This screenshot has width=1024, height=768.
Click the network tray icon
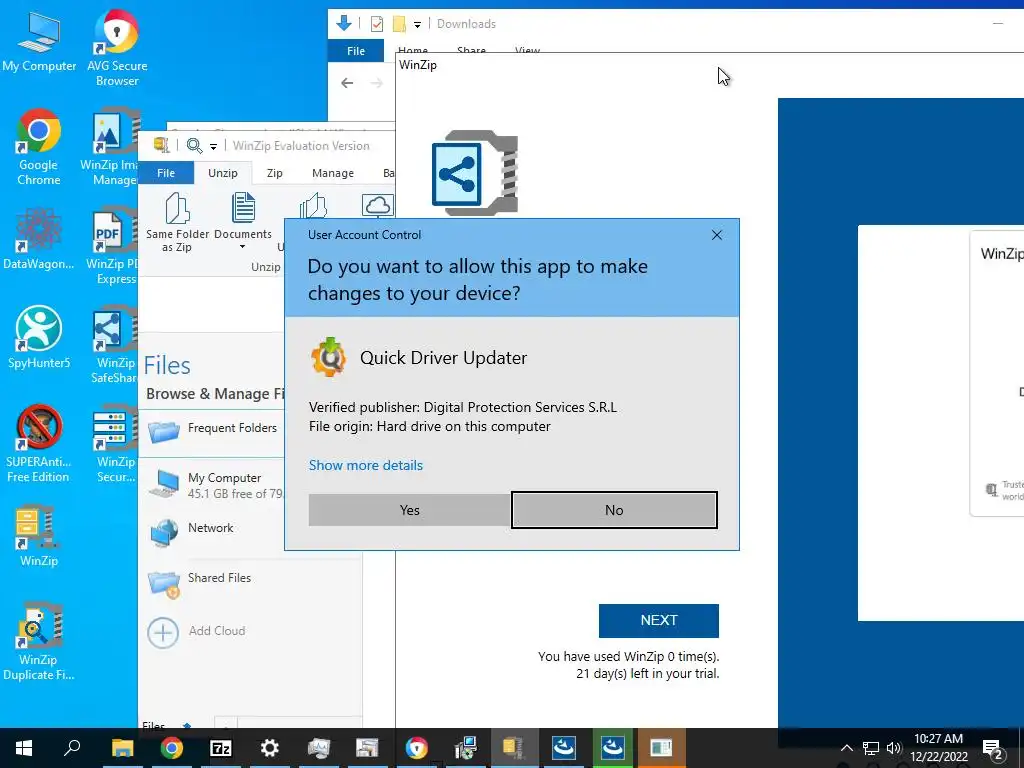tap(871, 748)
